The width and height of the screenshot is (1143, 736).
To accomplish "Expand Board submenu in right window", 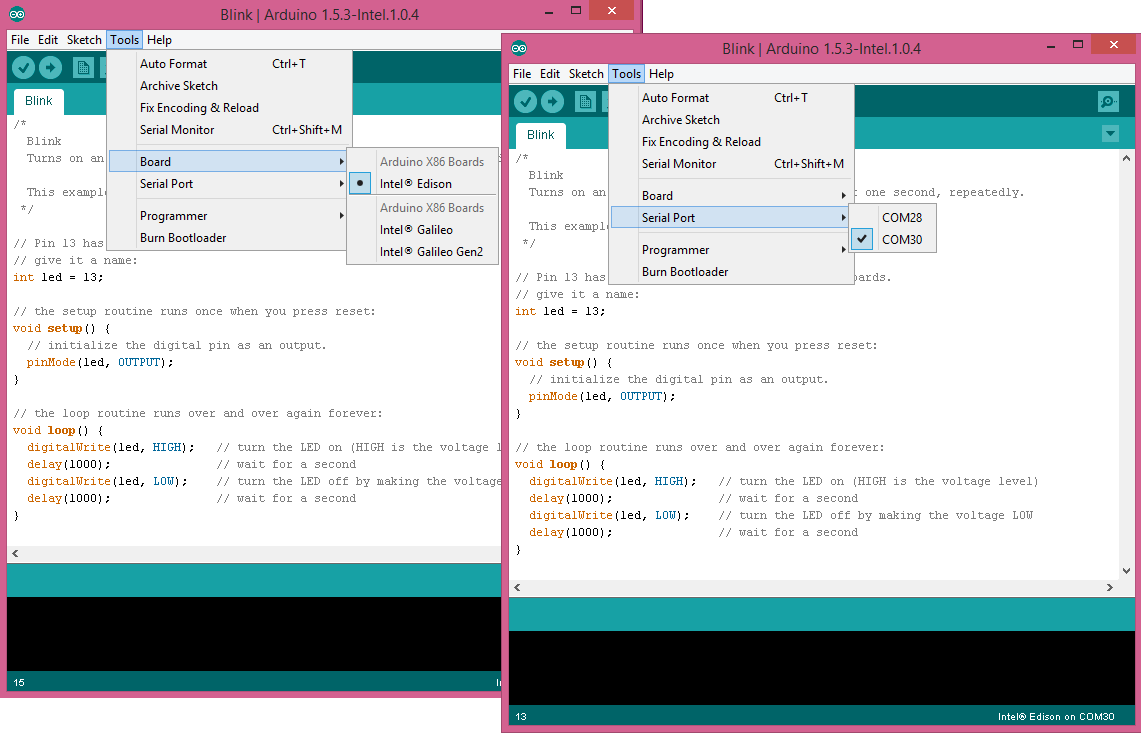I will point(730,195).
